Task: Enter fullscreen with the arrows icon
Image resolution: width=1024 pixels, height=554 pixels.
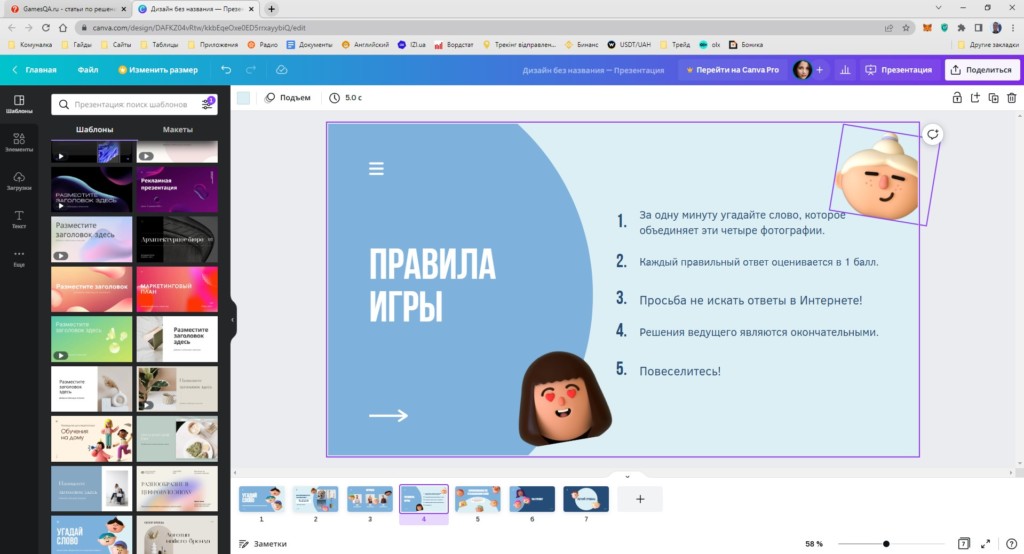Action: point(985,544)
